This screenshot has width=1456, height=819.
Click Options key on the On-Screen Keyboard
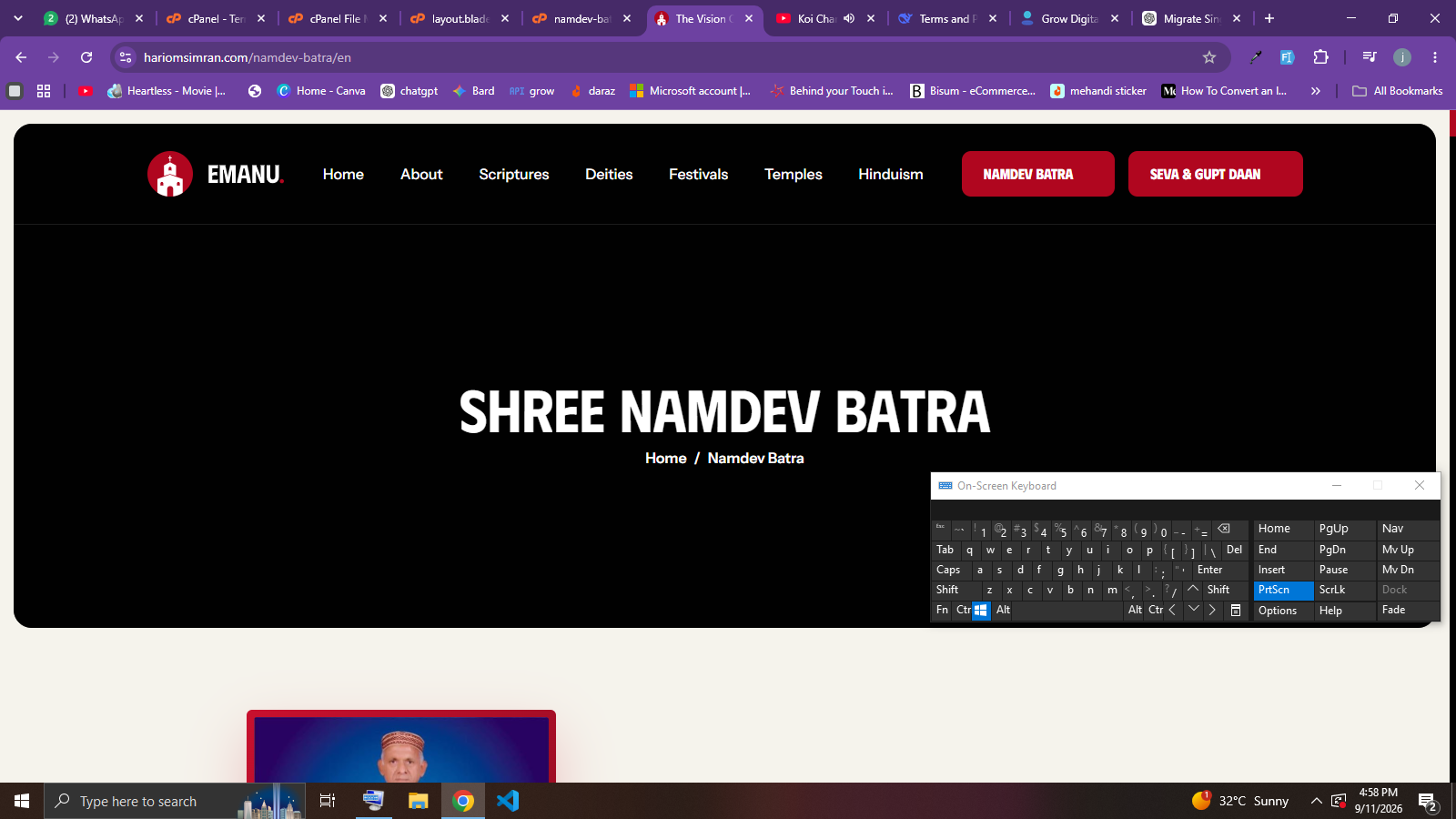[1283, 611]
